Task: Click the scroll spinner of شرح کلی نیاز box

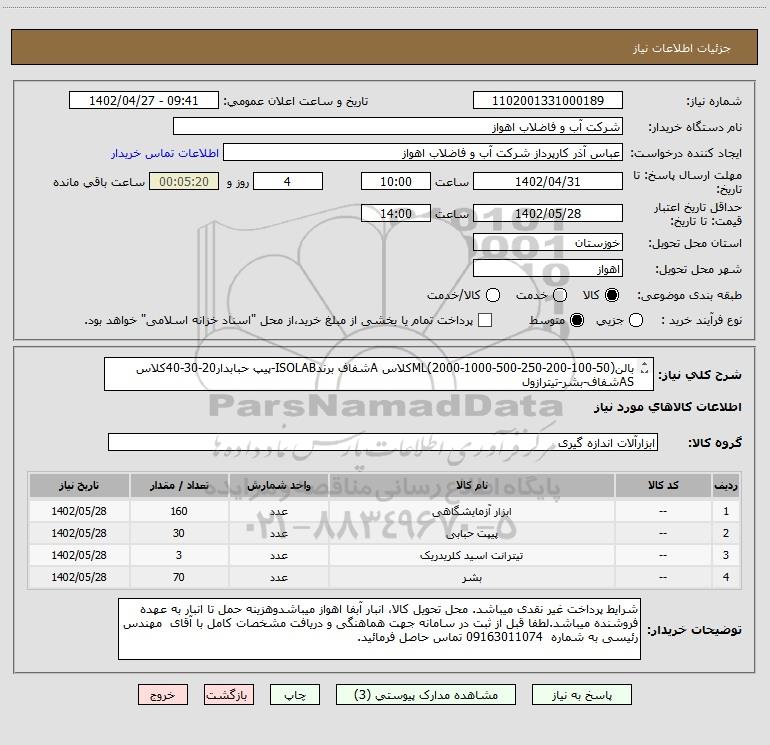Action: tap(645, 367)
